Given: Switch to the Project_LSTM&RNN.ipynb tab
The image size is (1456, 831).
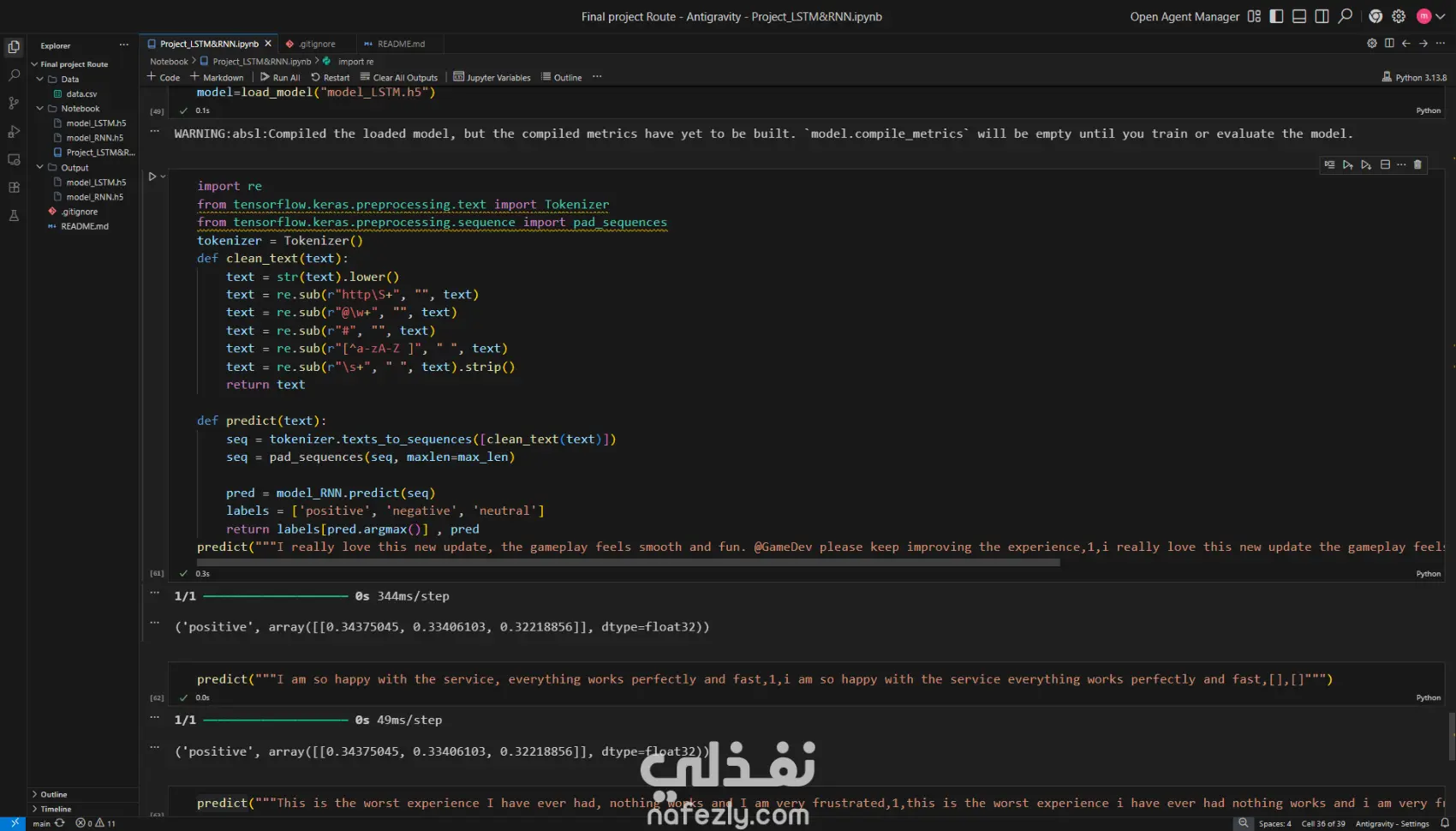Looking at the screenshot, I should pyautogui.click(x=209, y=44).
